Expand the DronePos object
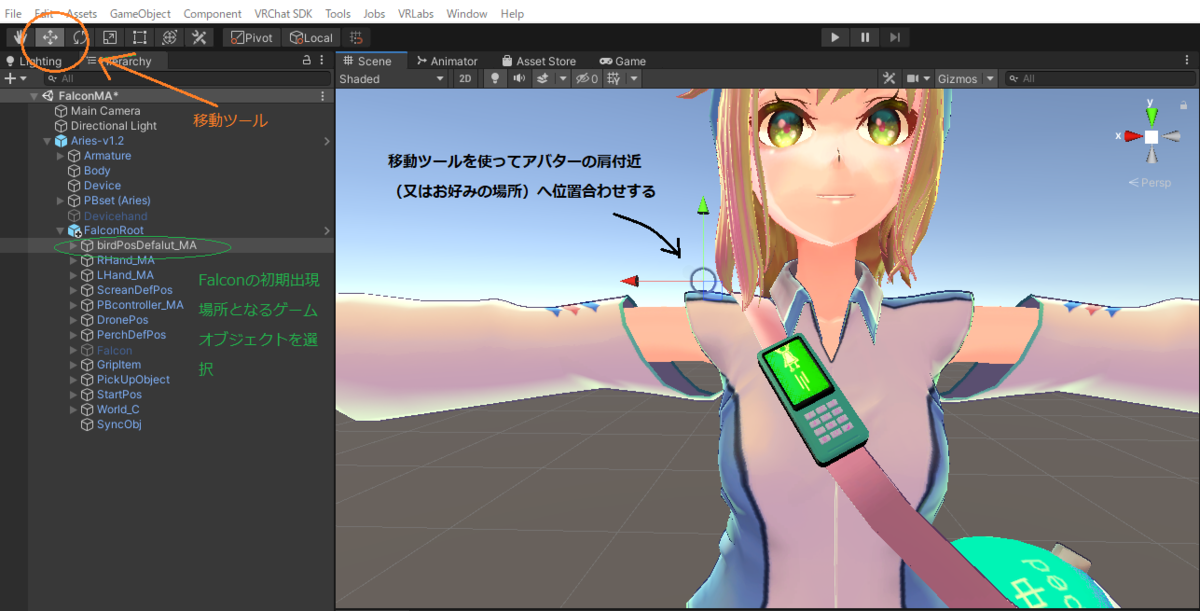 pos(73,320)
